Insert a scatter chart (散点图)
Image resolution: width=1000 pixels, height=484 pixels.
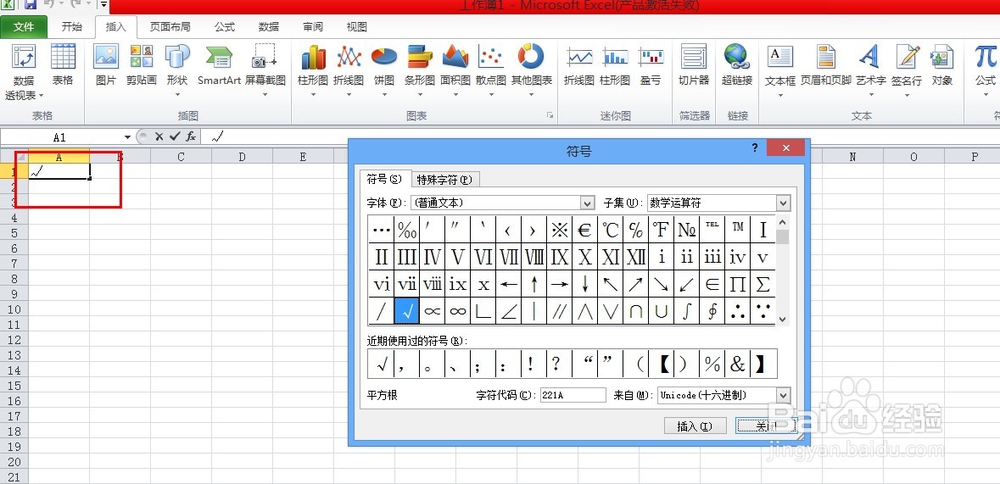[491, 70]
